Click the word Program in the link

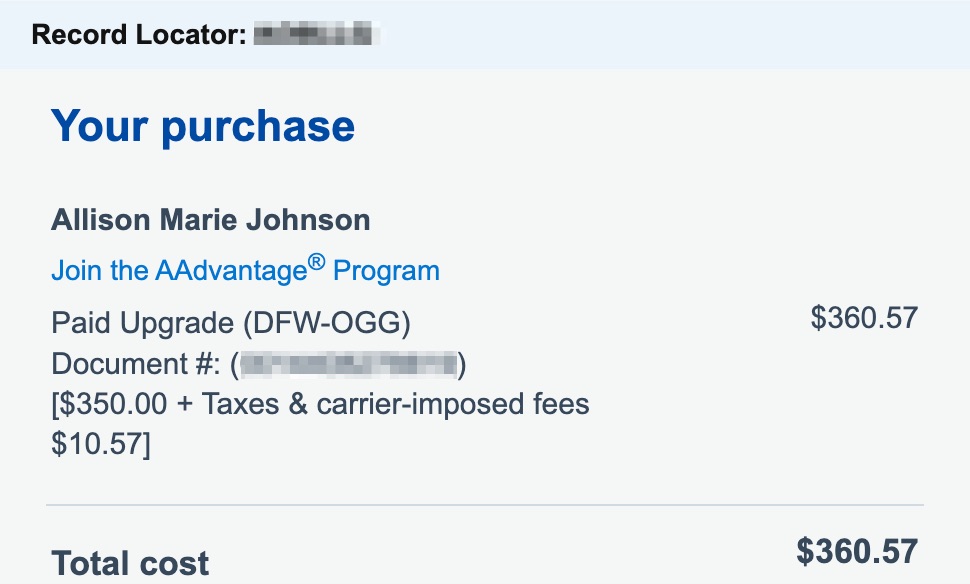click(x=386, y=271)
